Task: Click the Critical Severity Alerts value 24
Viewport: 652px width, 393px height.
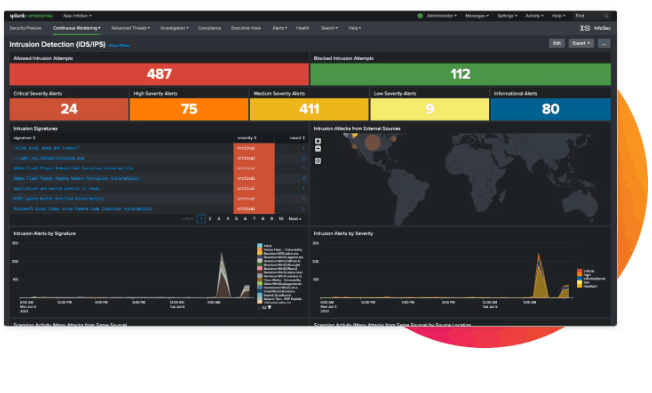Action: coord(69,109)
